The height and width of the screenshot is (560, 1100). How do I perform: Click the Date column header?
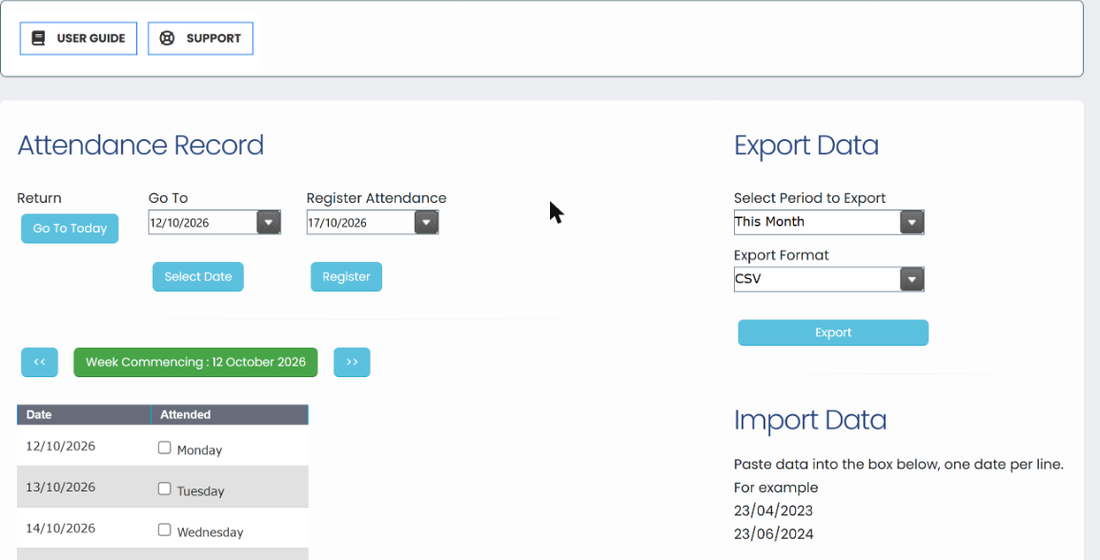pos(84,415)
